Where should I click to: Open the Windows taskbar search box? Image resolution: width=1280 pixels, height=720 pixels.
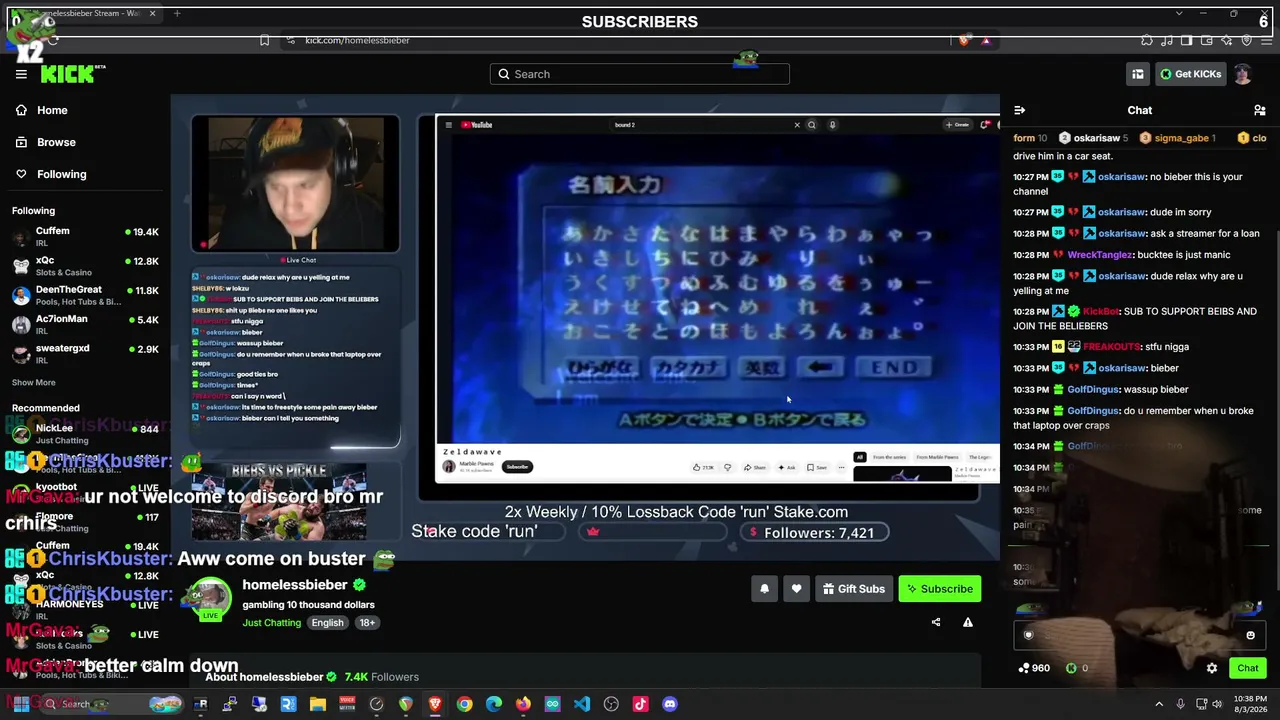pos(112,704)
